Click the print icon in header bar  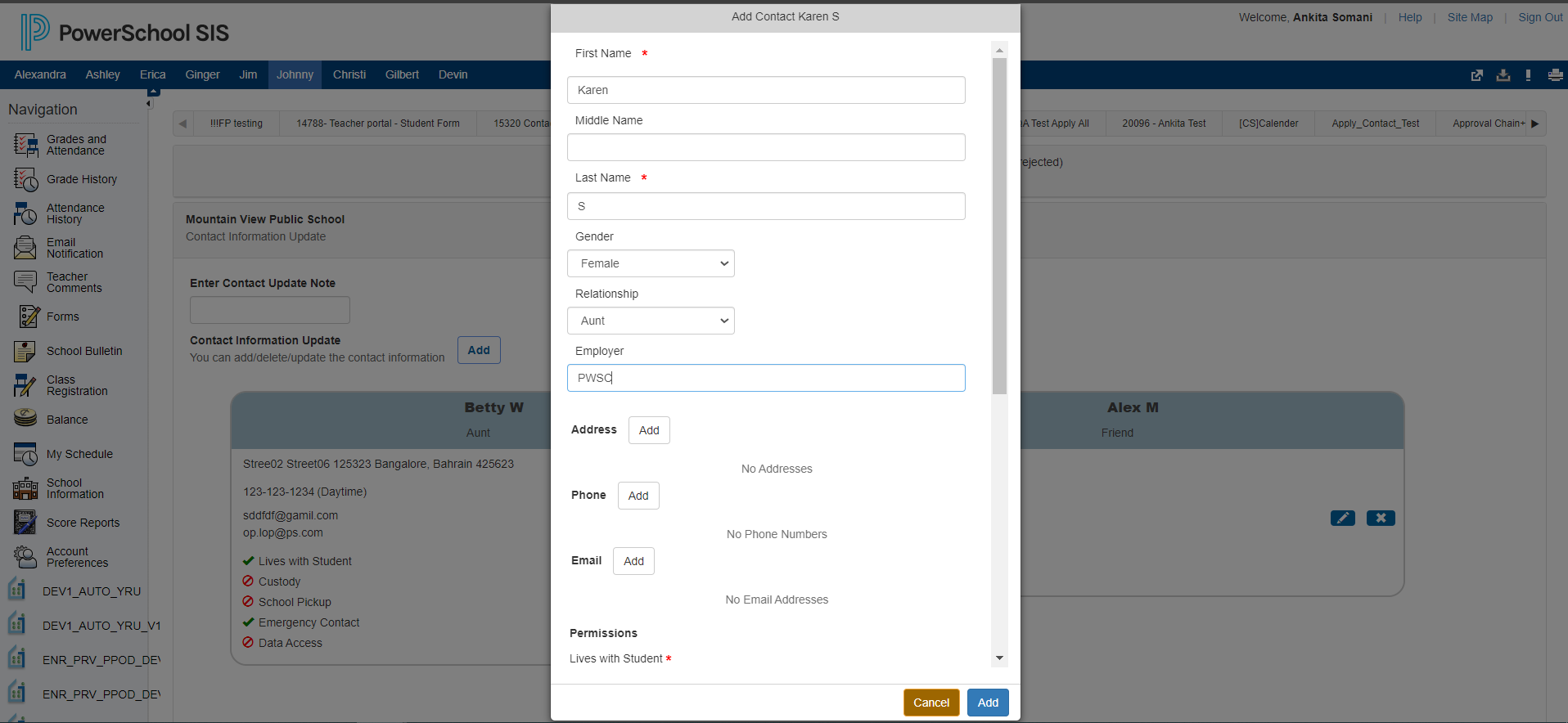(x=1555, y=75)
